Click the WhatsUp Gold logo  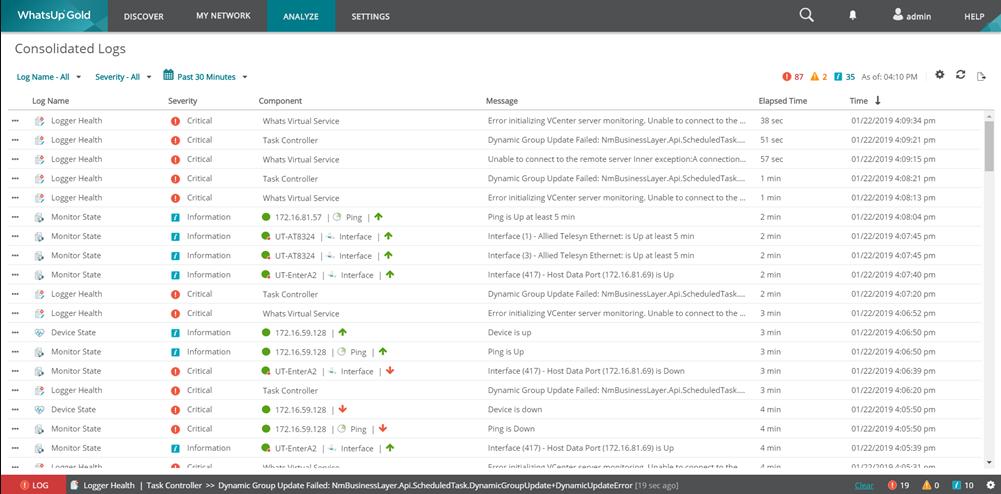point(54,15)
